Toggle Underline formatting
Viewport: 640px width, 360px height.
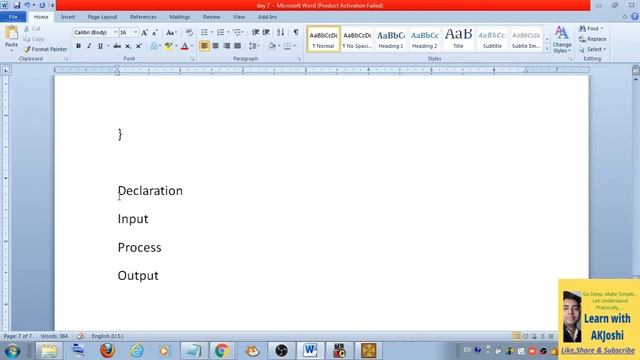100,46
